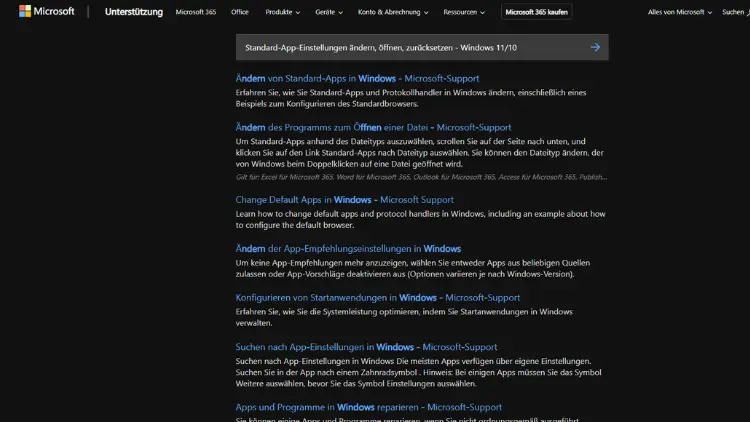
Task: Open result Ändern des Programms zum Öffnen einer Datei
Action: coord(373,127)
